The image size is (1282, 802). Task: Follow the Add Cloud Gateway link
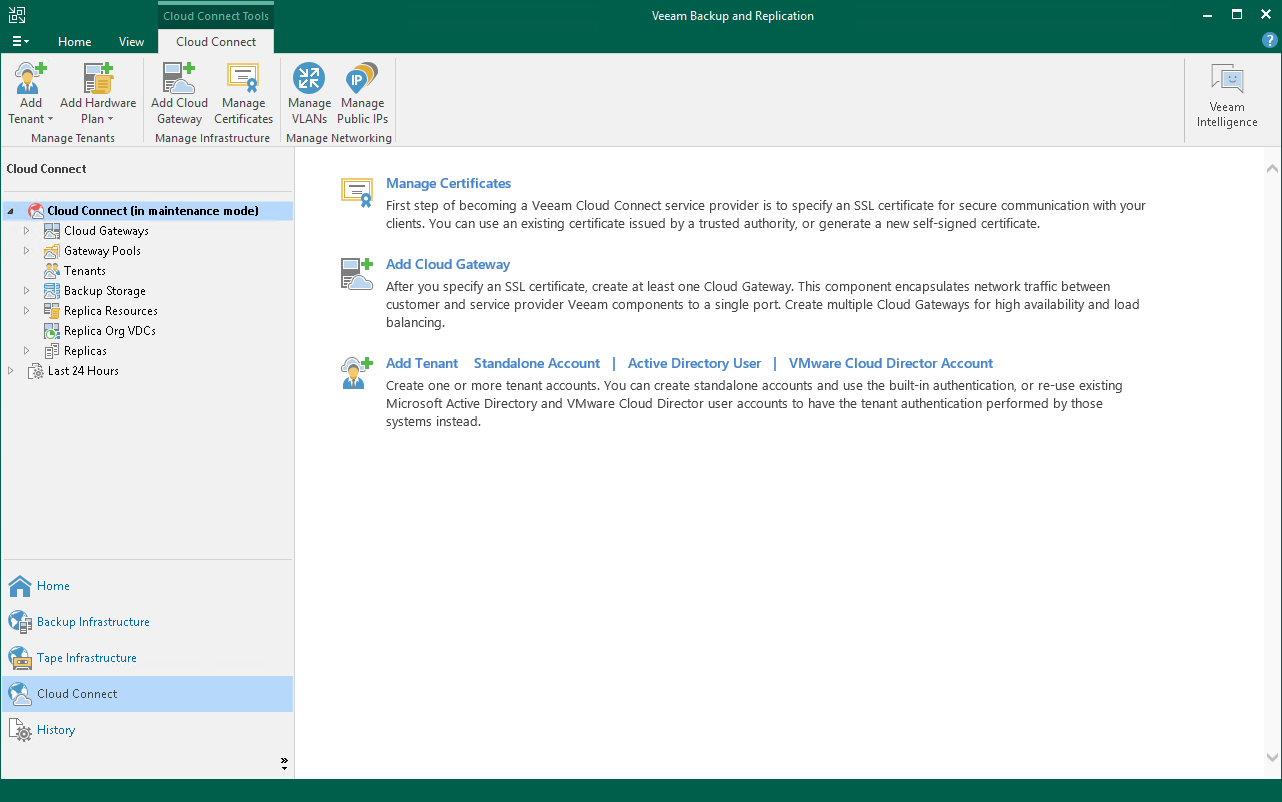coord(448,265)
